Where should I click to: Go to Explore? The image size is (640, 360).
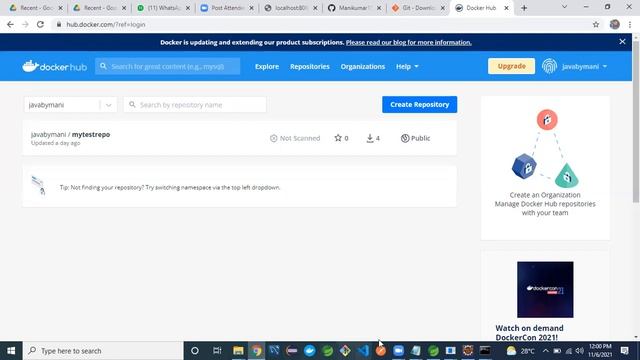[267, 66]
